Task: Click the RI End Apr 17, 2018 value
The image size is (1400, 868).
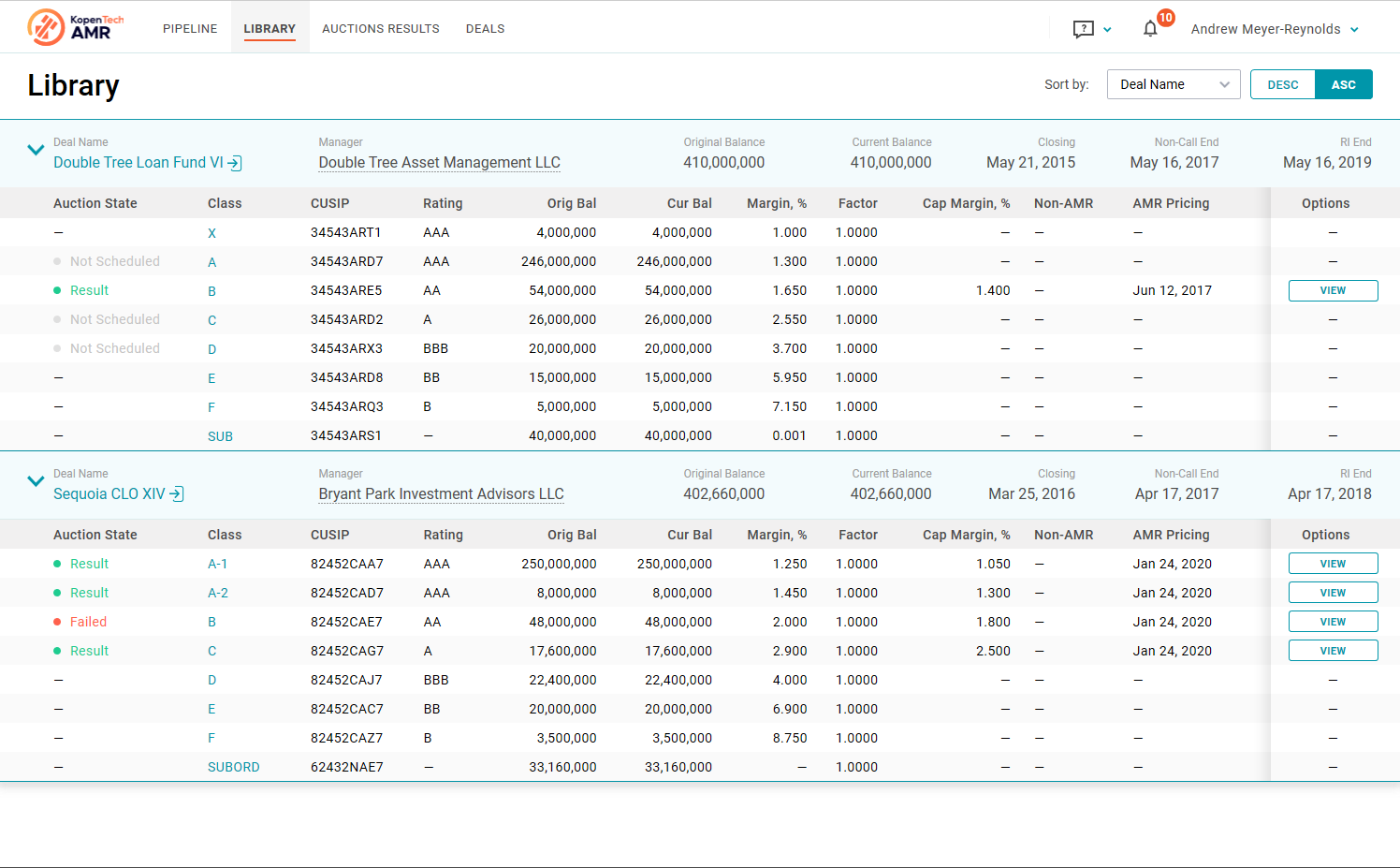Action: click(x=1329, y=493)
